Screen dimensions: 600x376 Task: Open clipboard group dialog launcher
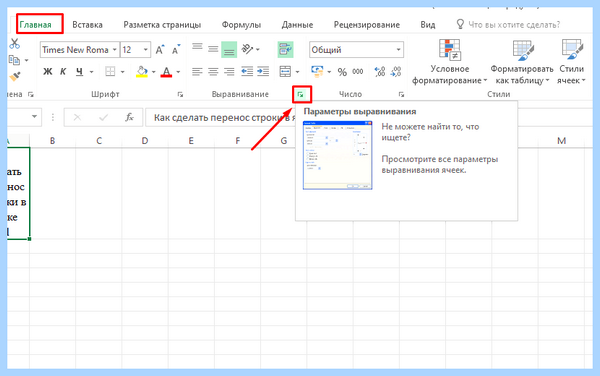point(31,94)
